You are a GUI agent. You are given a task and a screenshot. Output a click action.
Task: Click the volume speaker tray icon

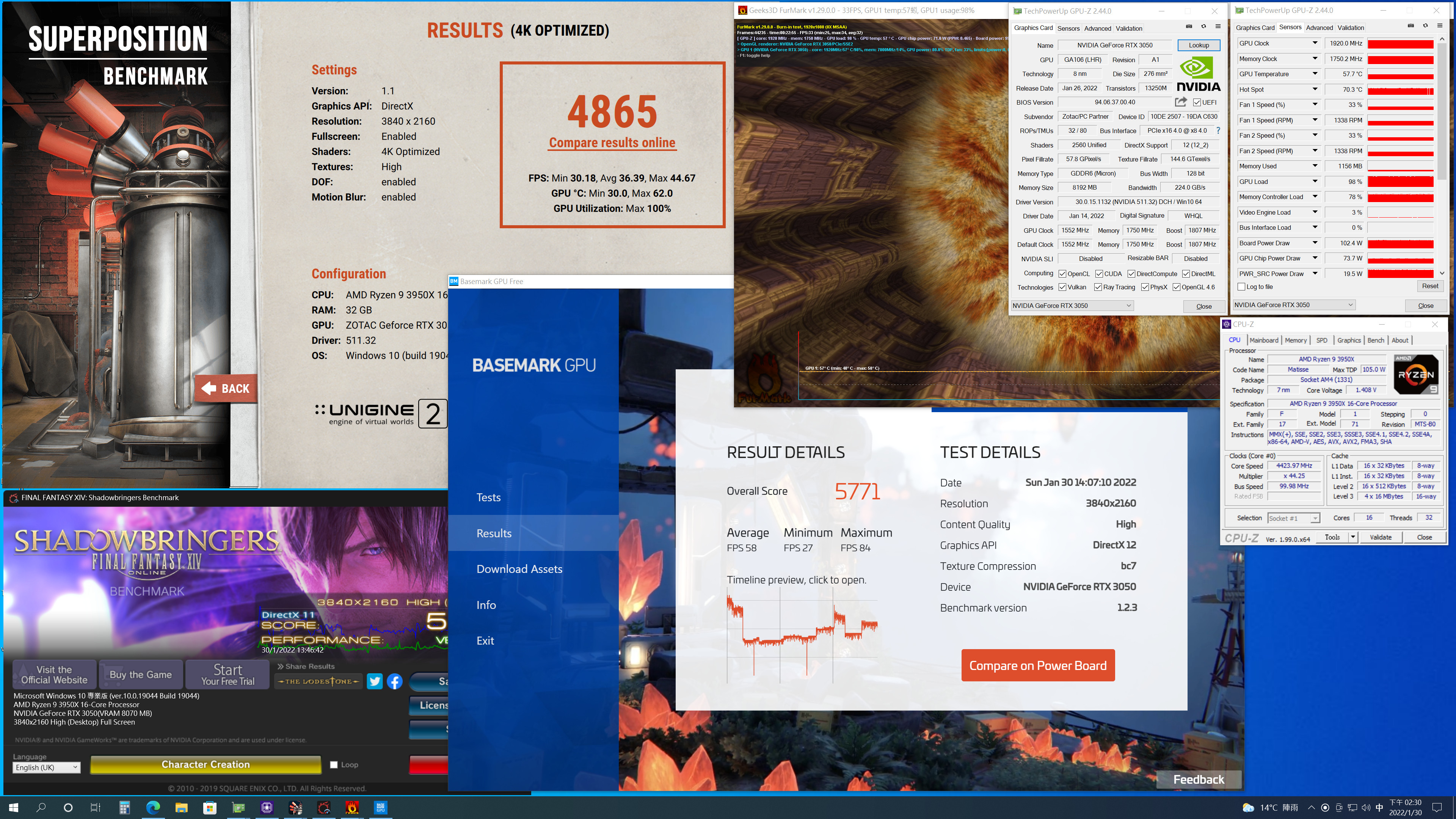coord(1366,807)
